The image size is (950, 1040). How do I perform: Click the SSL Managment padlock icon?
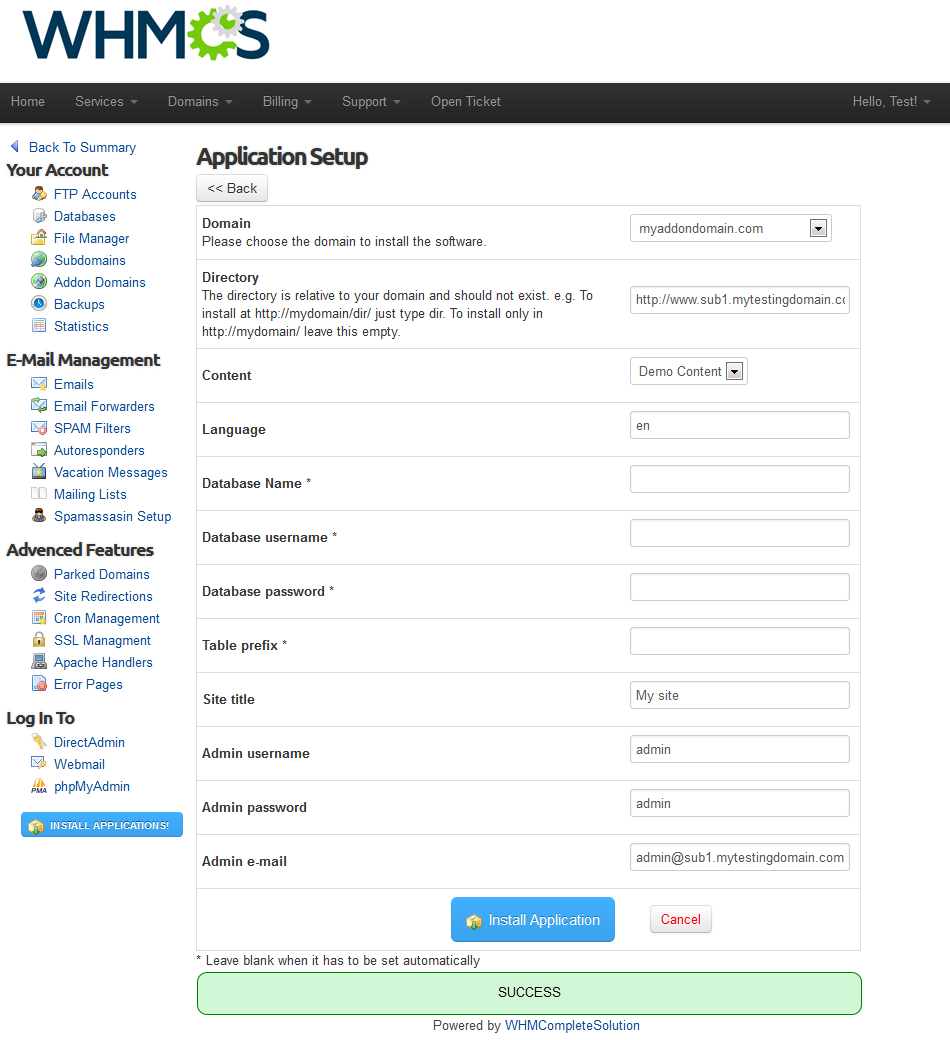pos(39,640)
